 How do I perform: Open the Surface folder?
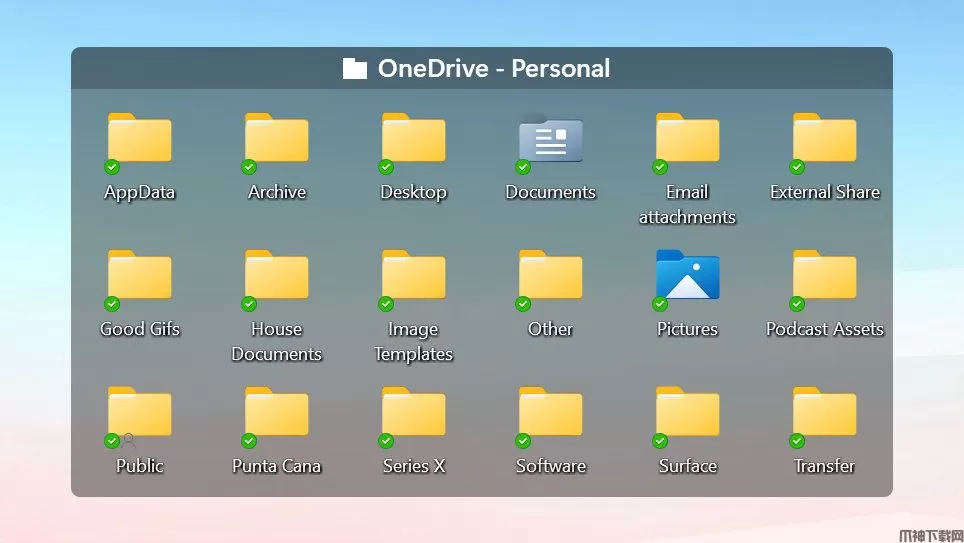(x=687, y=413)
